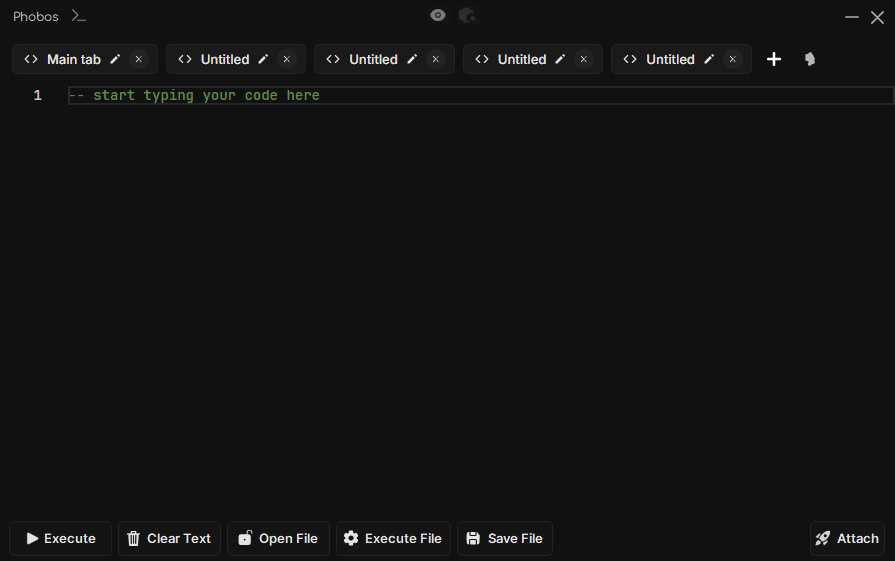This screenshot has height=561, width=895.
Task: Toggle the eye visibility icon in title bar
Action: point(438,15)
